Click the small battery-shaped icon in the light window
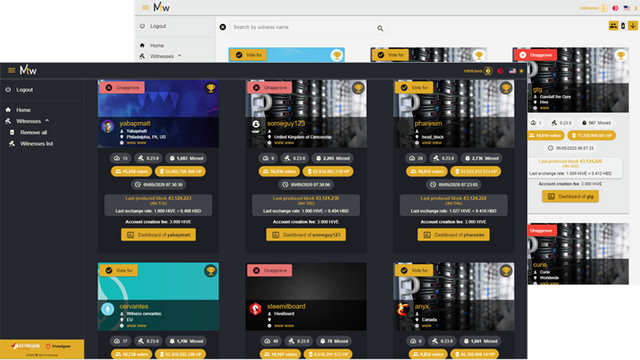The image size is (640, 360). pyautogui.click(x=623, y=26)
